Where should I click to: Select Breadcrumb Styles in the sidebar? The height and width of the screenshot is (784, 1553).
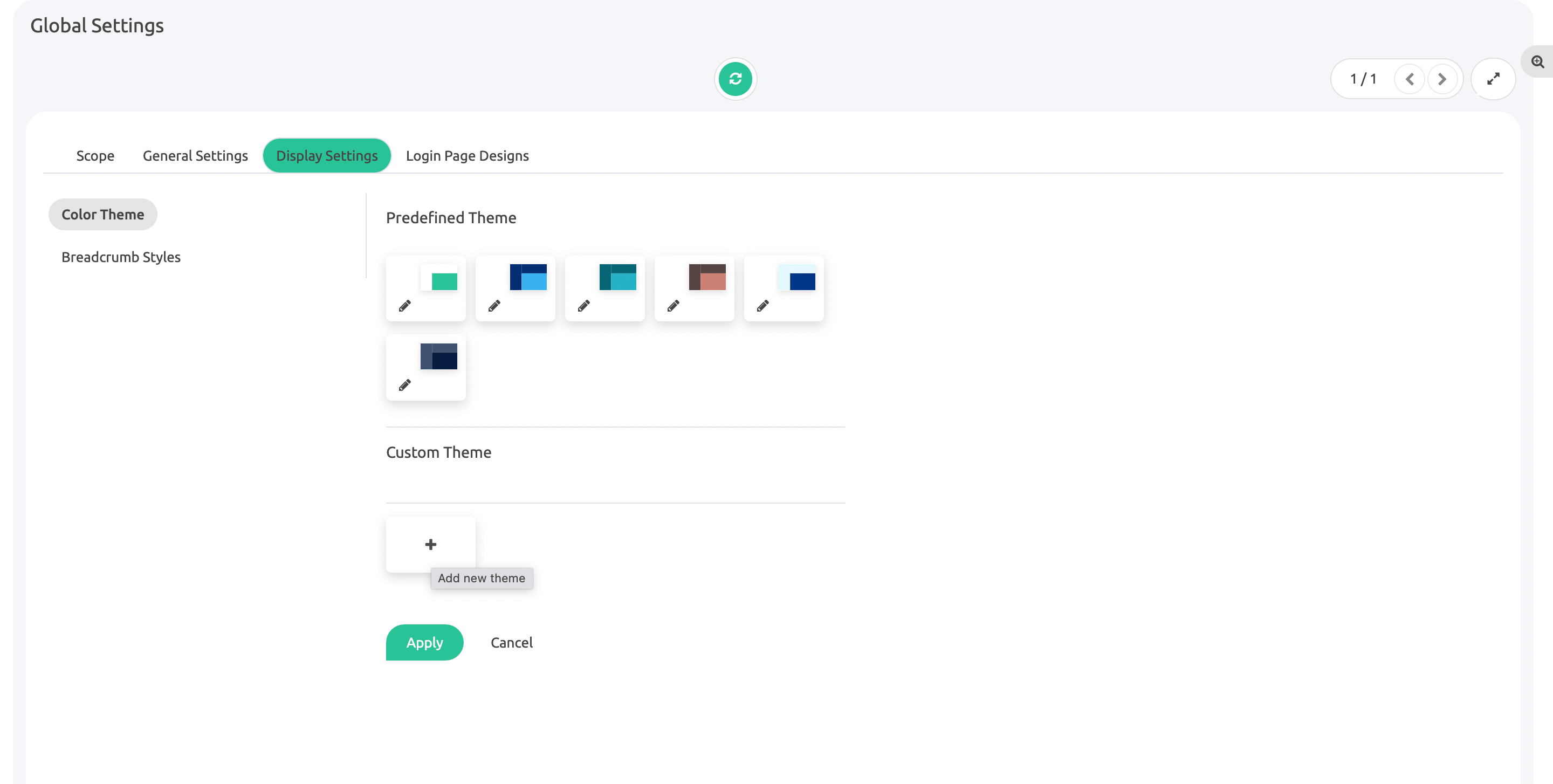point(121,257)
